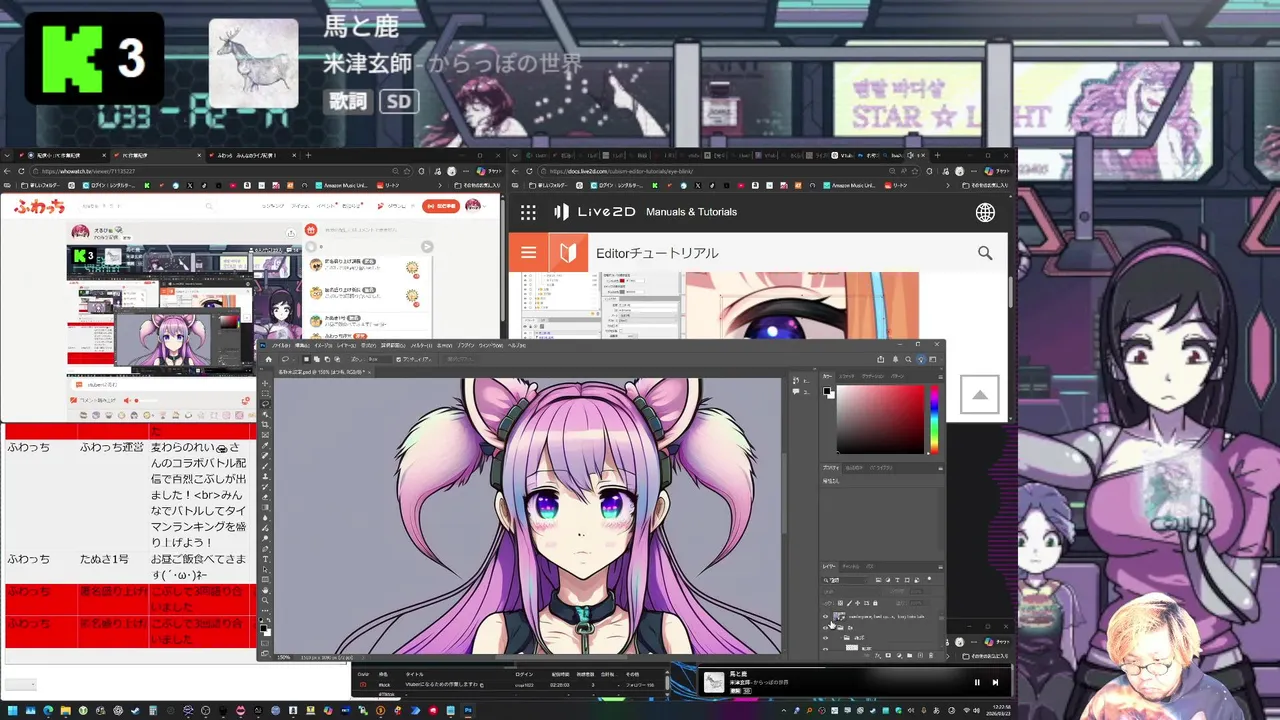The height and width of the screenshot is (720, 1280).
Task: Click the Live2D page vertical scrollbar
Action: point(1011,290)
